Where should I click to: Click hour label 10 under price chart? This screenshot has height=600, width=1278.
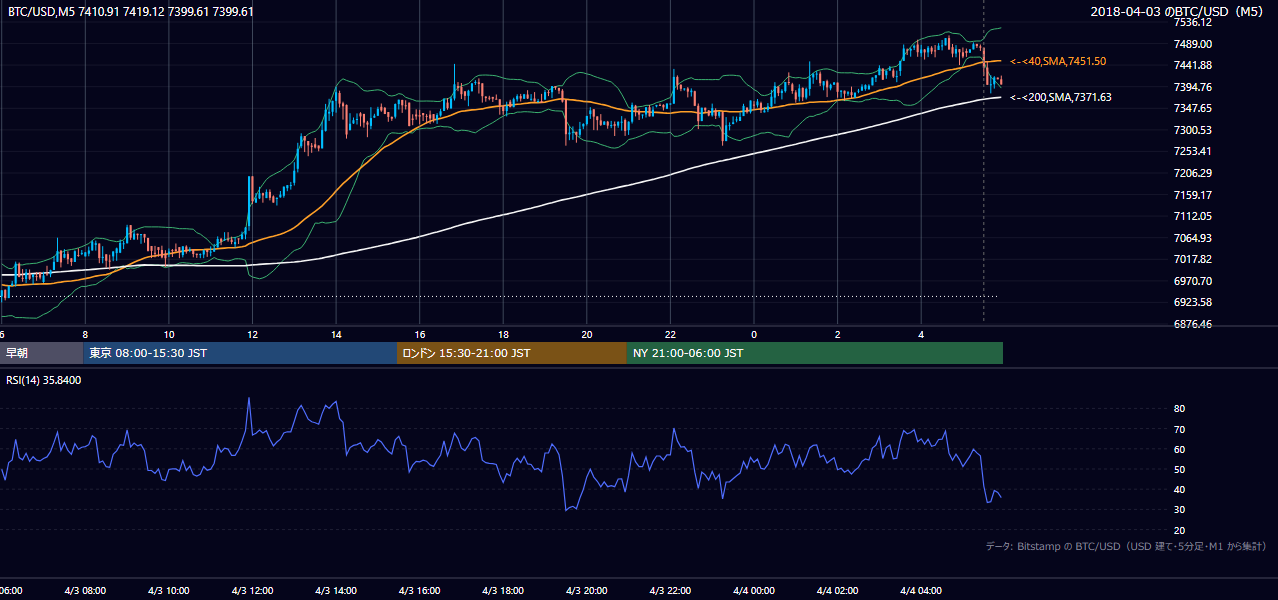pos(169,334)
